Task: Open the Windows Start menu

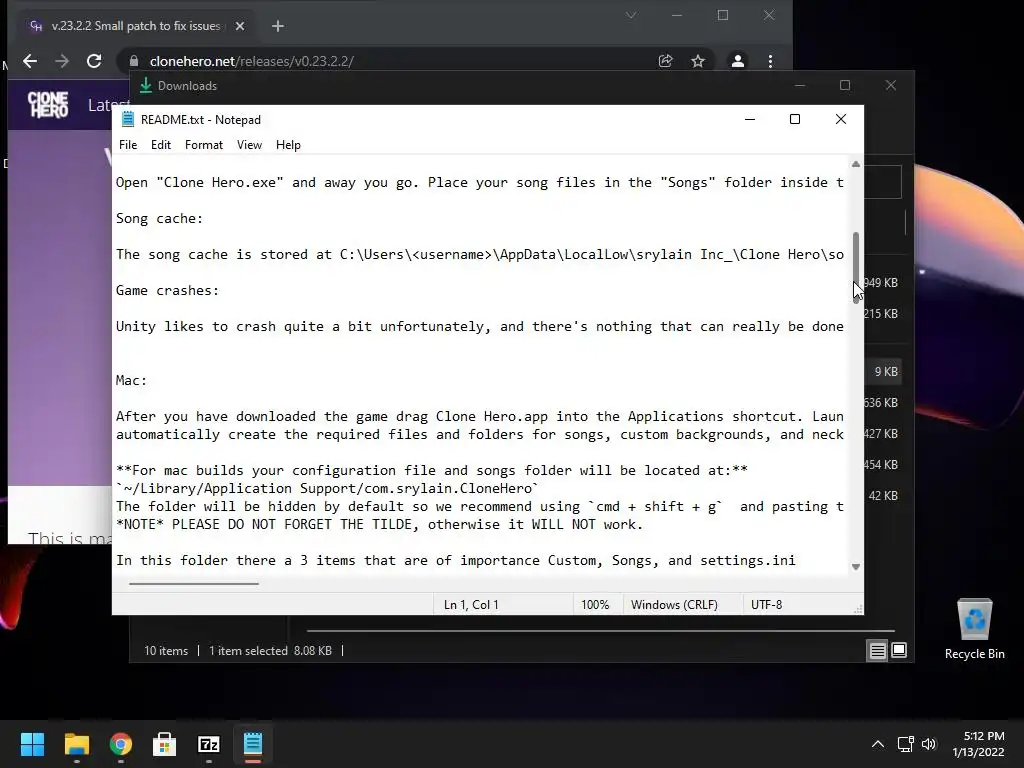Action: (32, 744)
